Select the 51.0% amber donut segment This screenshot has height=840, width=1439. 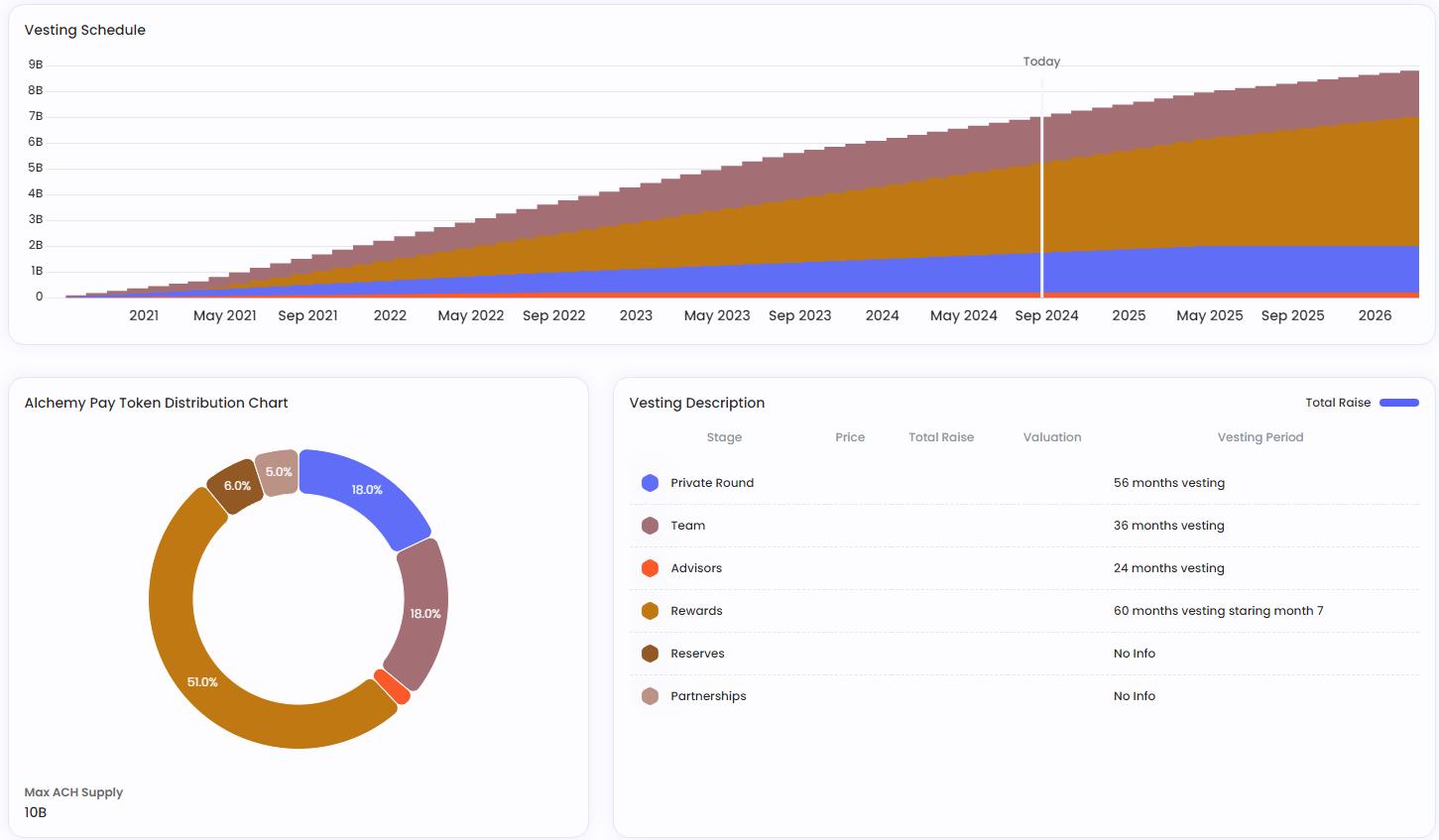[203, 681]
